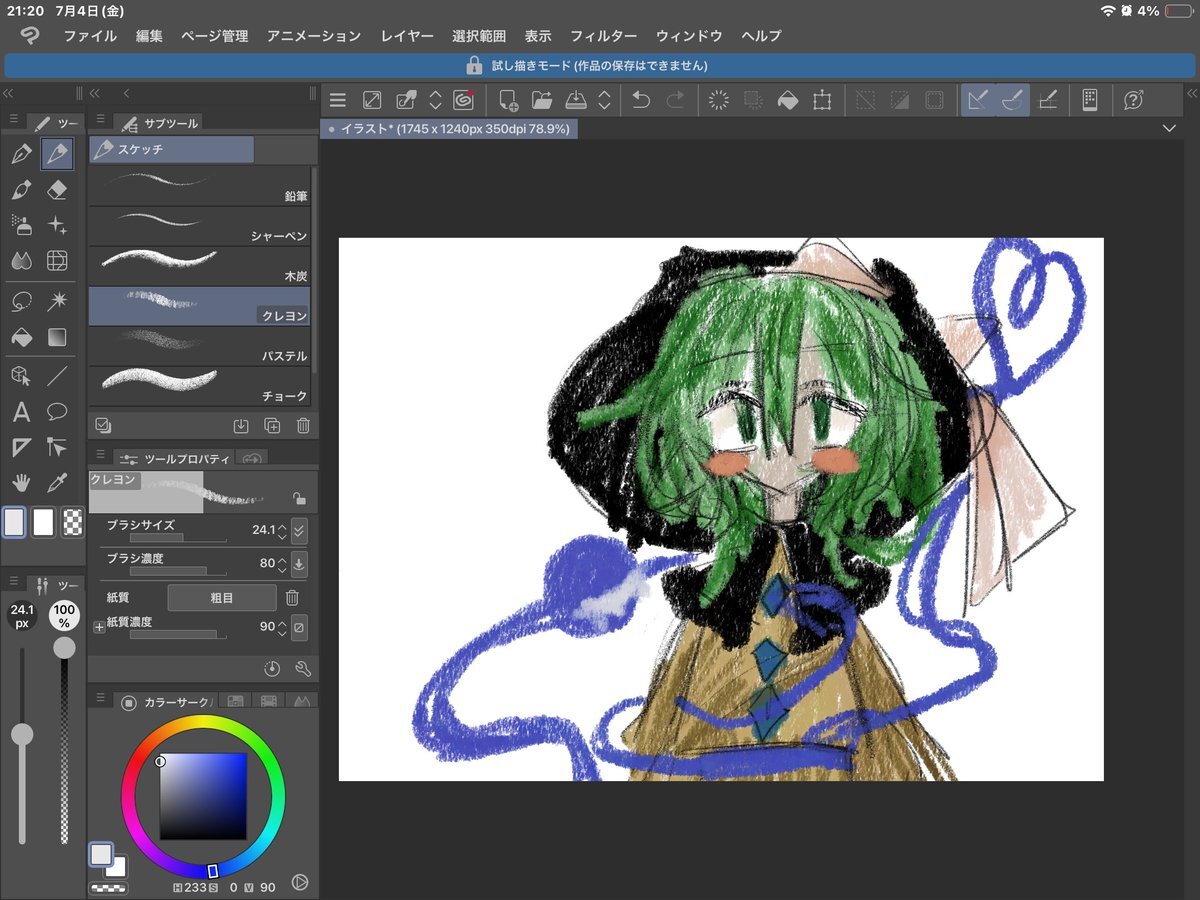Toggle Snap to grid in command bar

(1048, 100)
